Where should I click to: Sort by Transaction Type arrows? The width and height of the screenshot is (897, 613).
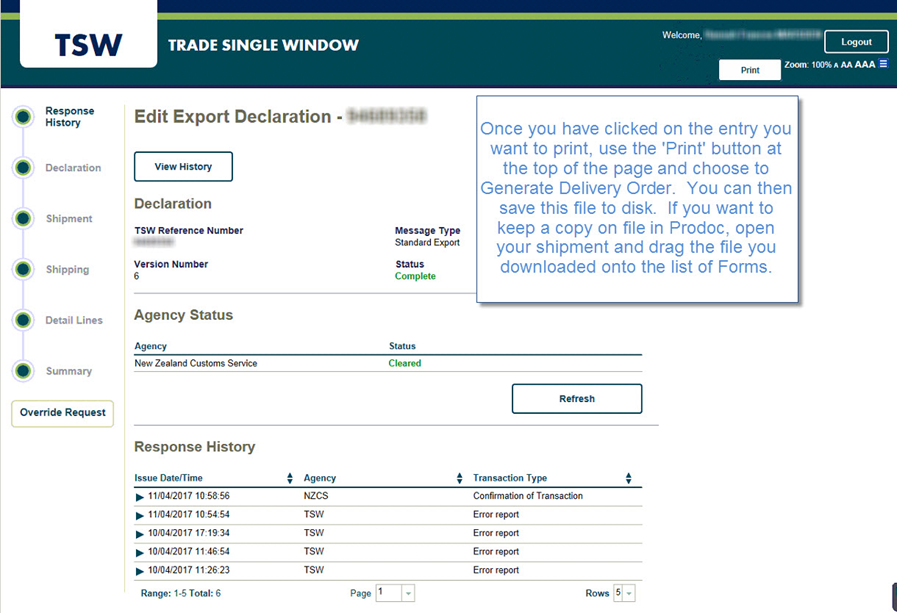[x=628, y=479]
